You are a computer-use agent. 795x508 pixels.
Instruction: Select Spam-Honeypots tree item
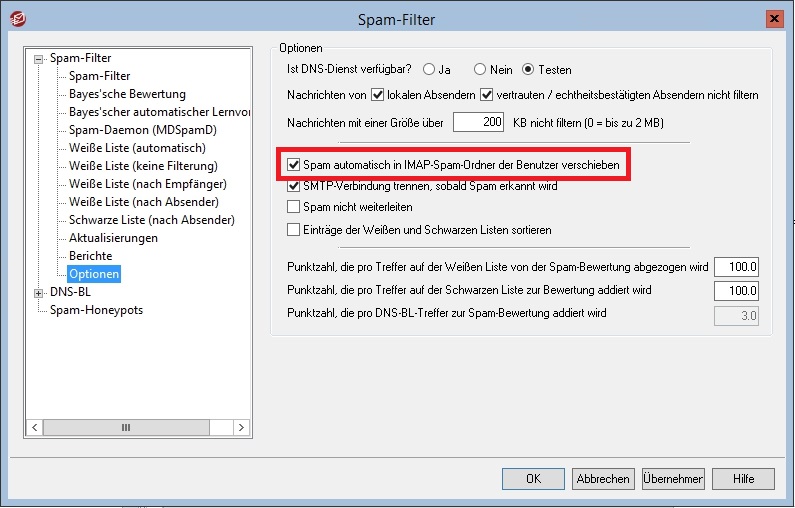(96, 310)
